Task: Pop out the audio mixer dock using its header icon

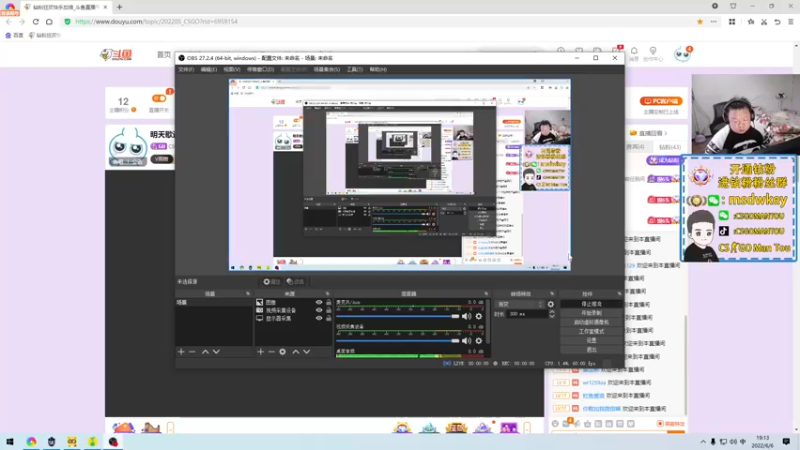Action: pos(486,294)
